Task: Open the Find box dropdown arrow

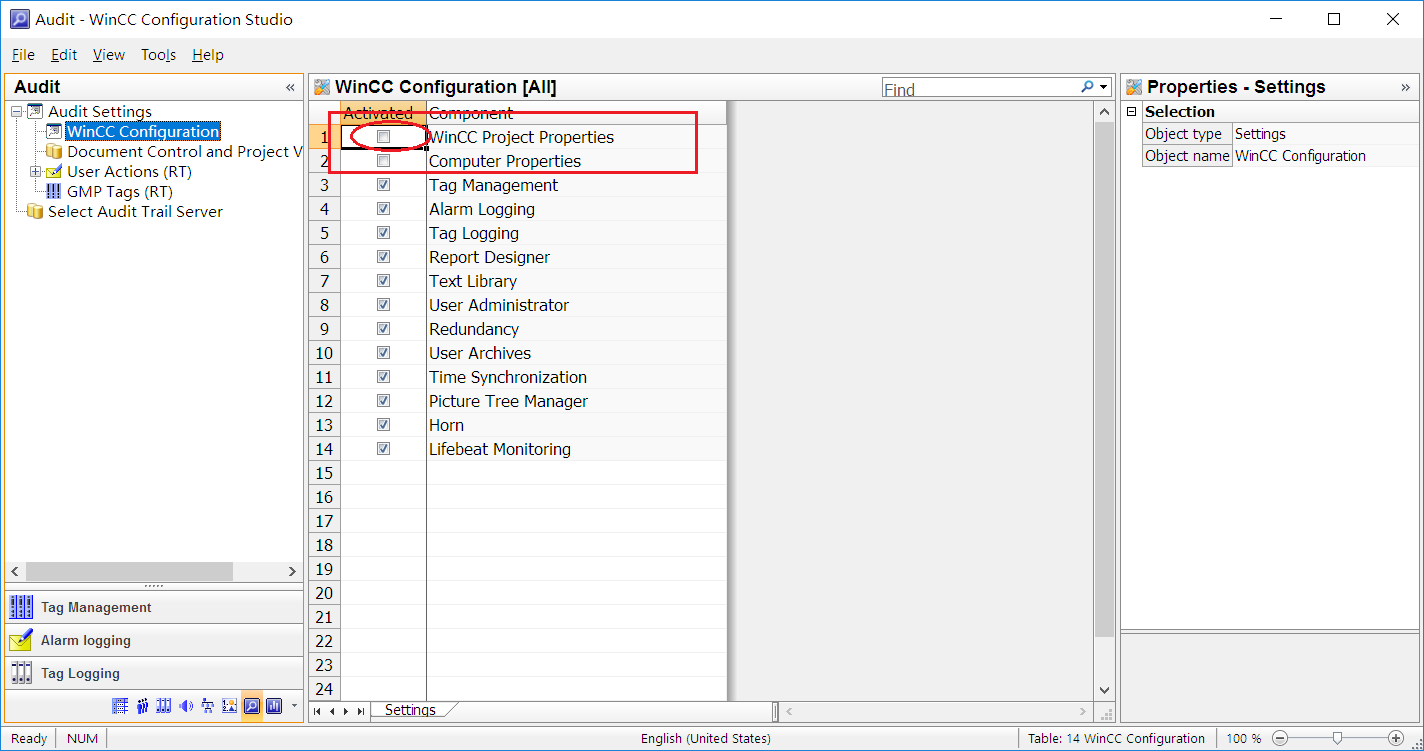Action: click(x=1104, y=88)
